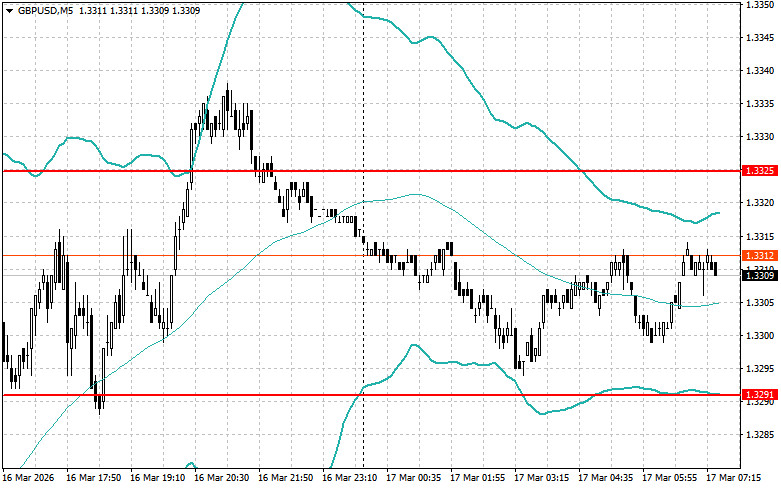Viewport: 781px width, 489px height.
Task: Click the 1.3320 value on the price scale
Action: tap(760, 203)
